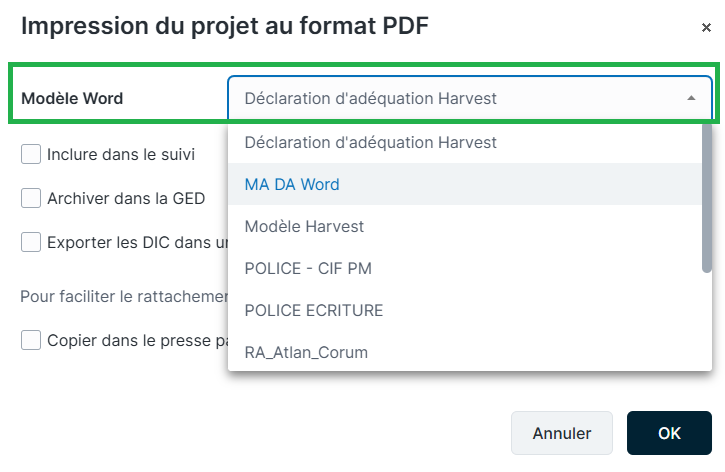
Task: Click the dropdown list scrollbar thumb
Action: tap(707, 198)
